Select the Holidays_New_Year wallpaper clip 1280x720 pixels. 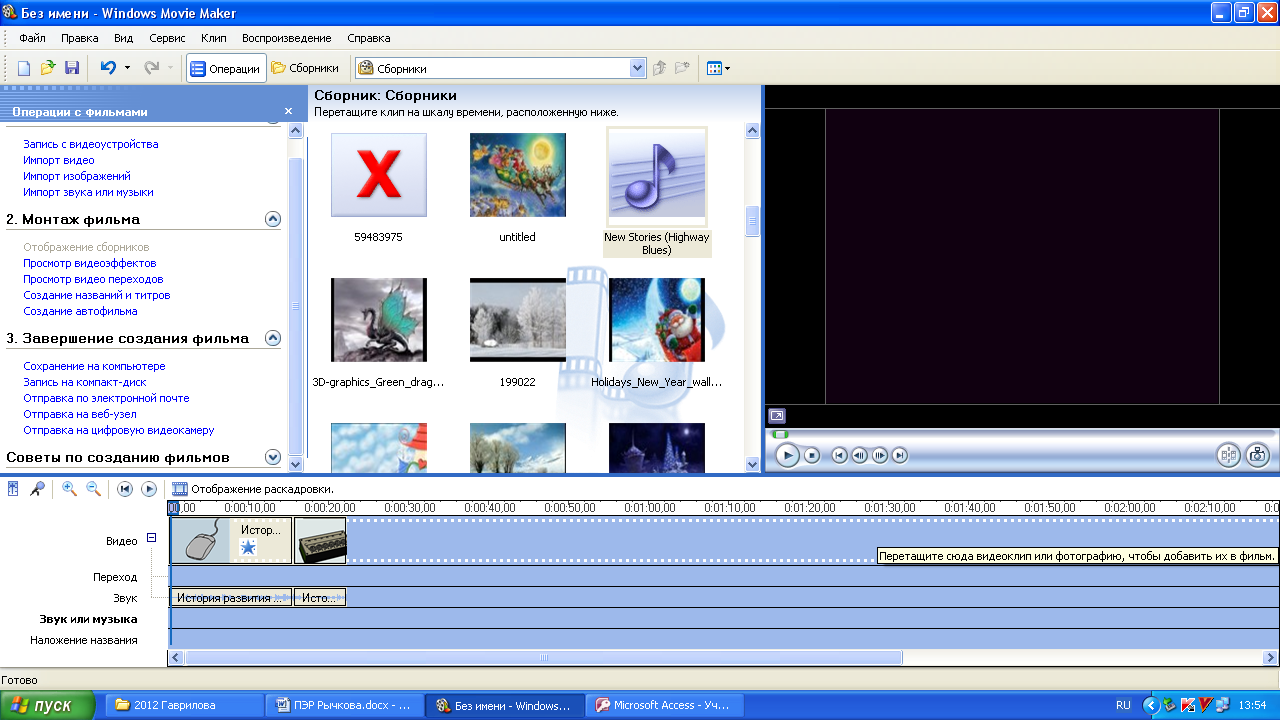point(657,320)
